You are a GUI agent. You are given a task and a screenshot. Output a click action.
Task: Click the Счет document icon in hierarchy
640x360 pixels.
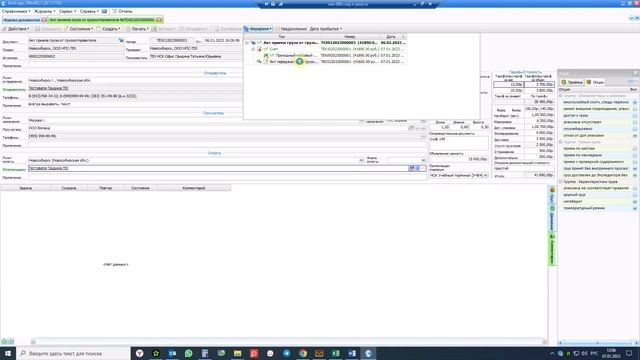pyautogui.click(x=259, y=49)
